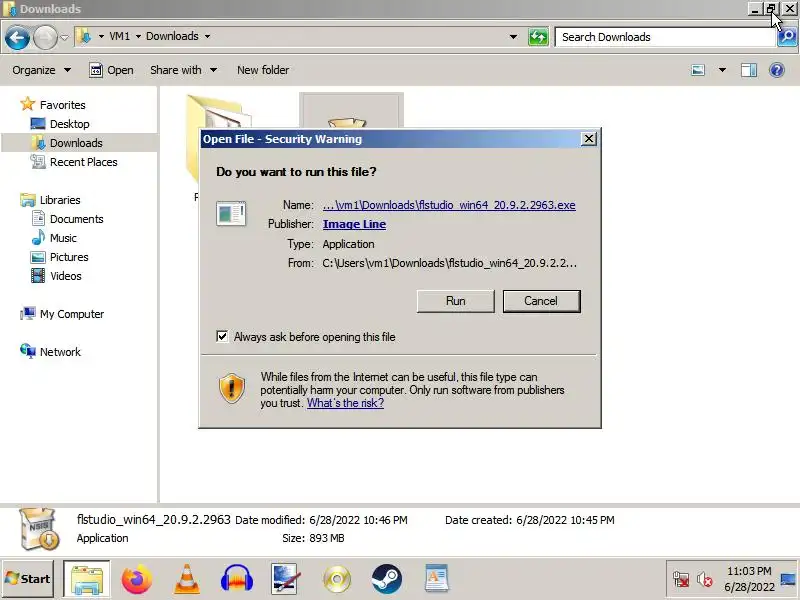This screenshot has height=600, width=800.
Task: Open Audacity from the taskbar
Action: [x=237, y=579]
